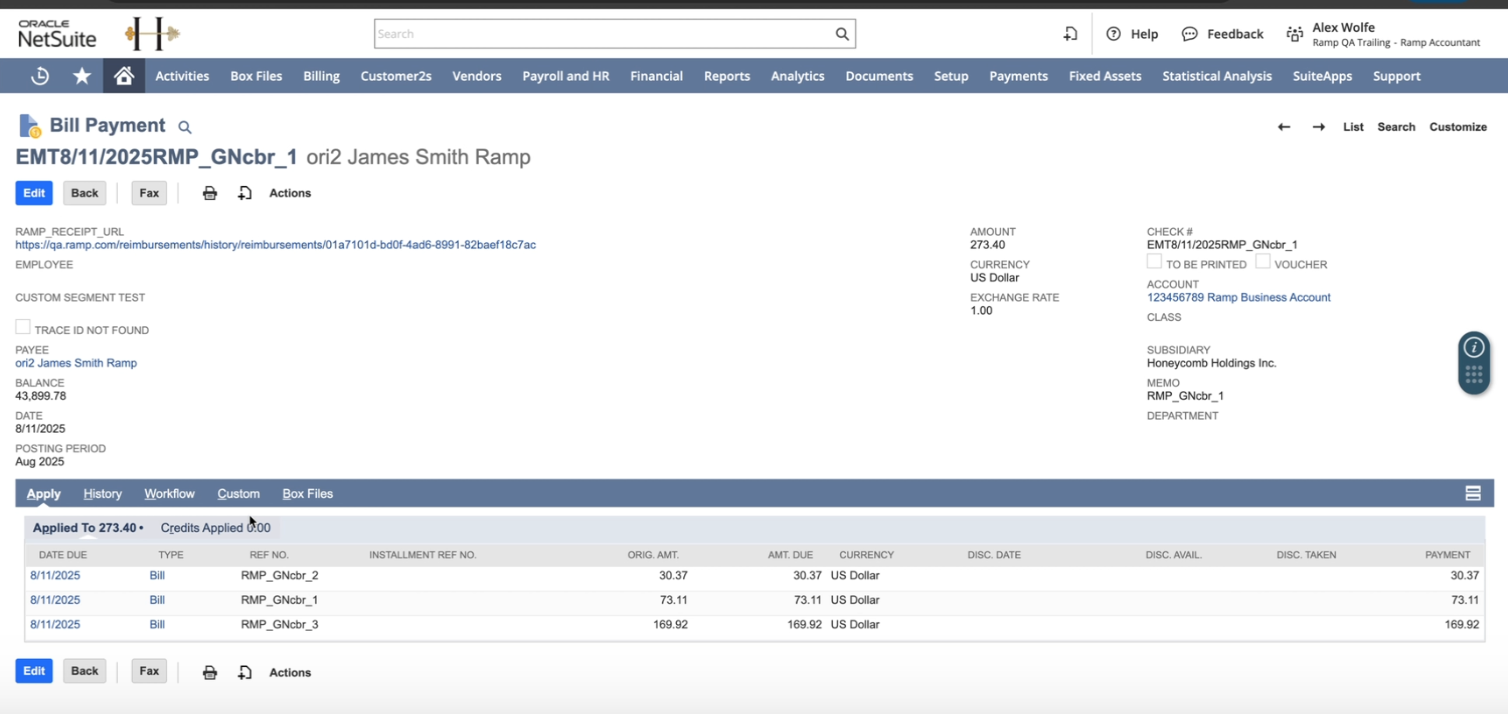
Task: Click the top Back button
Action: (85, 193)
